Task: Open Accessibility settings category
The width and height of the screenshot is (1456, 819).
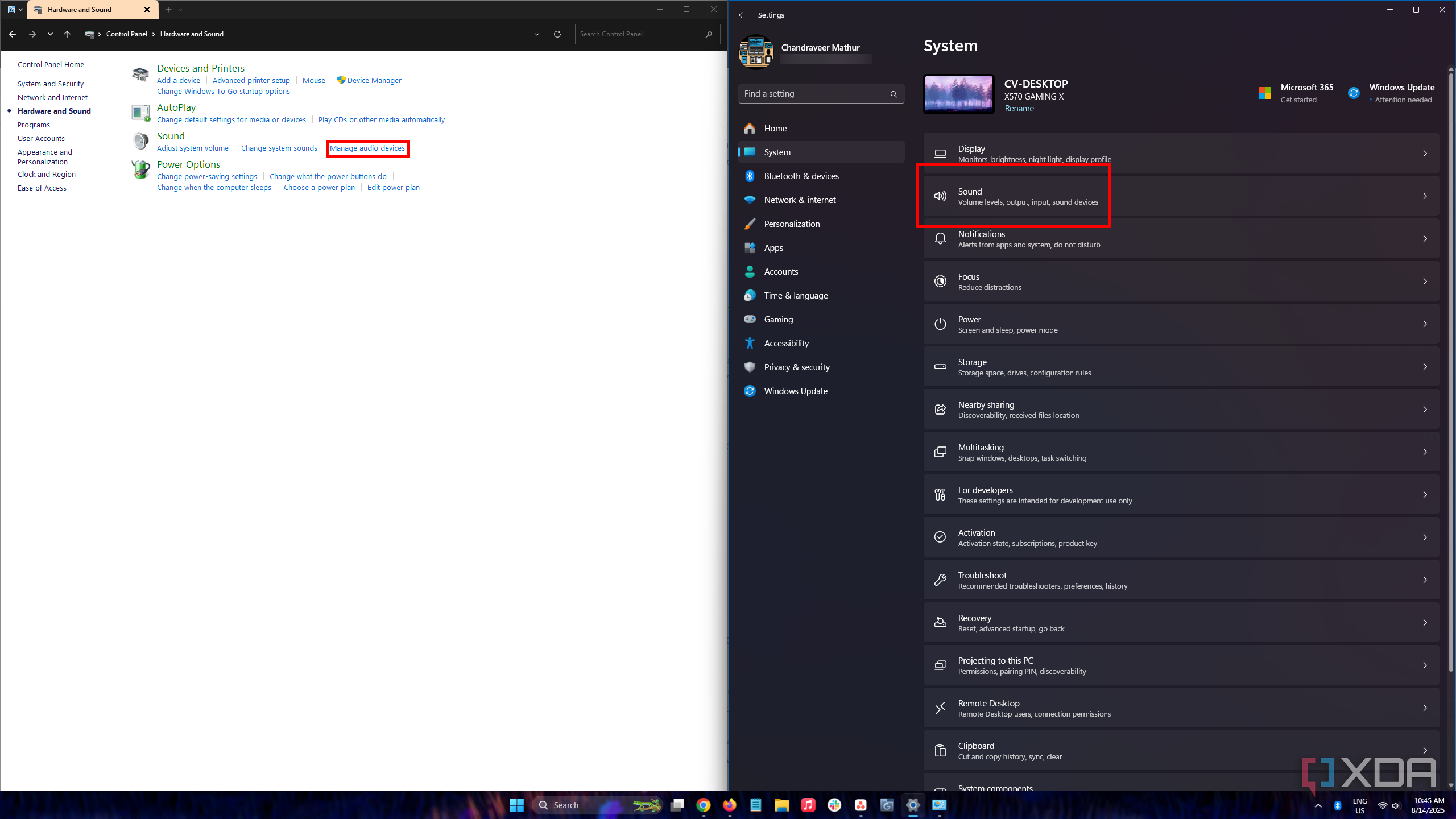Action: coord(821,344)
